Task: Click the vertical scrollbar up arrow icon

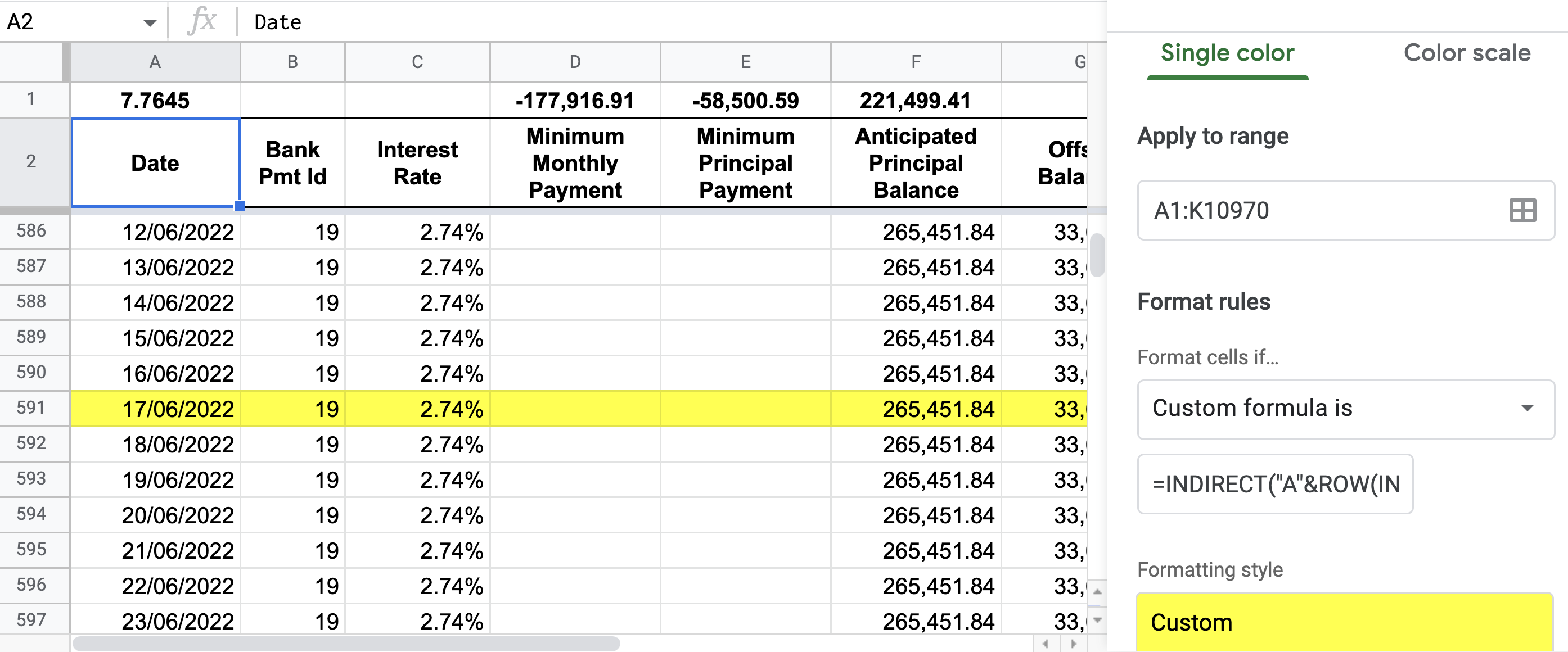Action: (x=1096, y=591)
